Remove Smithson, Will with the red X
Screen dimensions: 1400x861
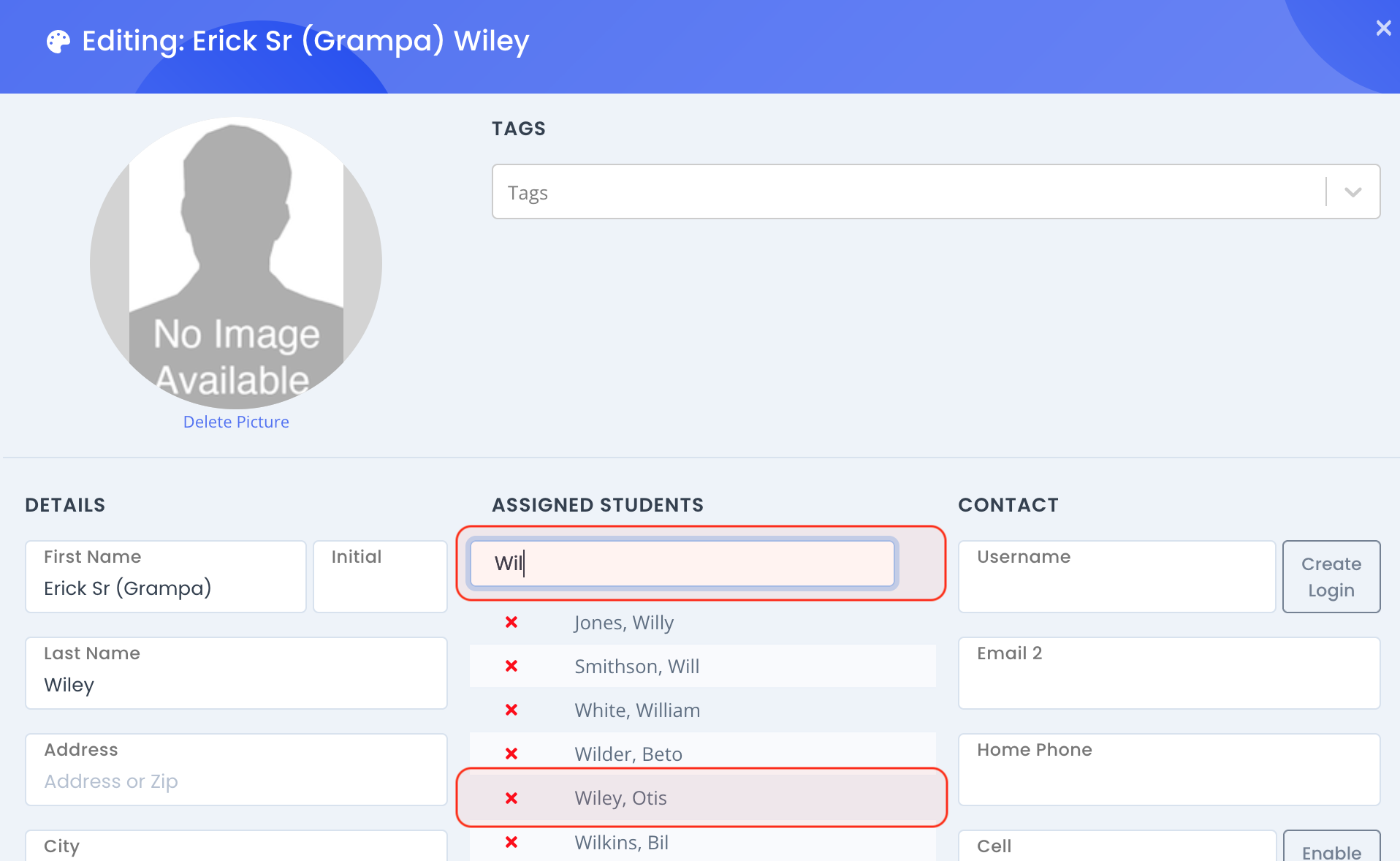pyautogui.click(x=511, y=666)
